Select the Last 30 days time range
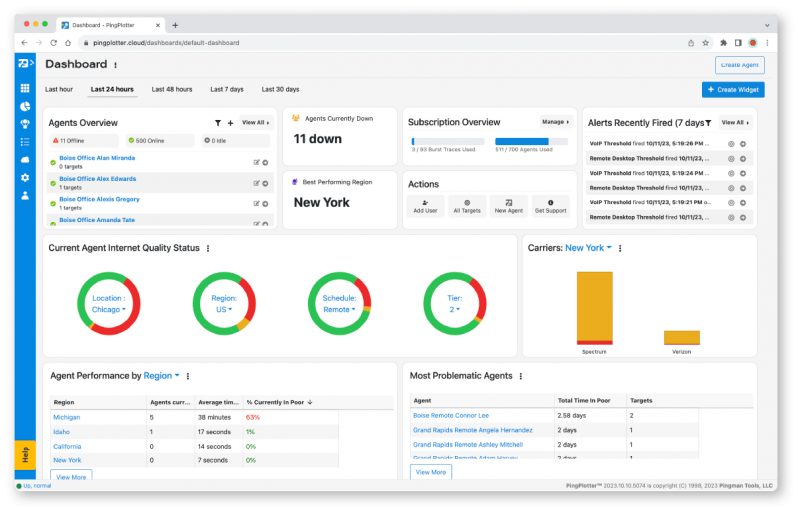Image resolution: width=800 pixels, height=513 pixels. (x=281, y=89)
